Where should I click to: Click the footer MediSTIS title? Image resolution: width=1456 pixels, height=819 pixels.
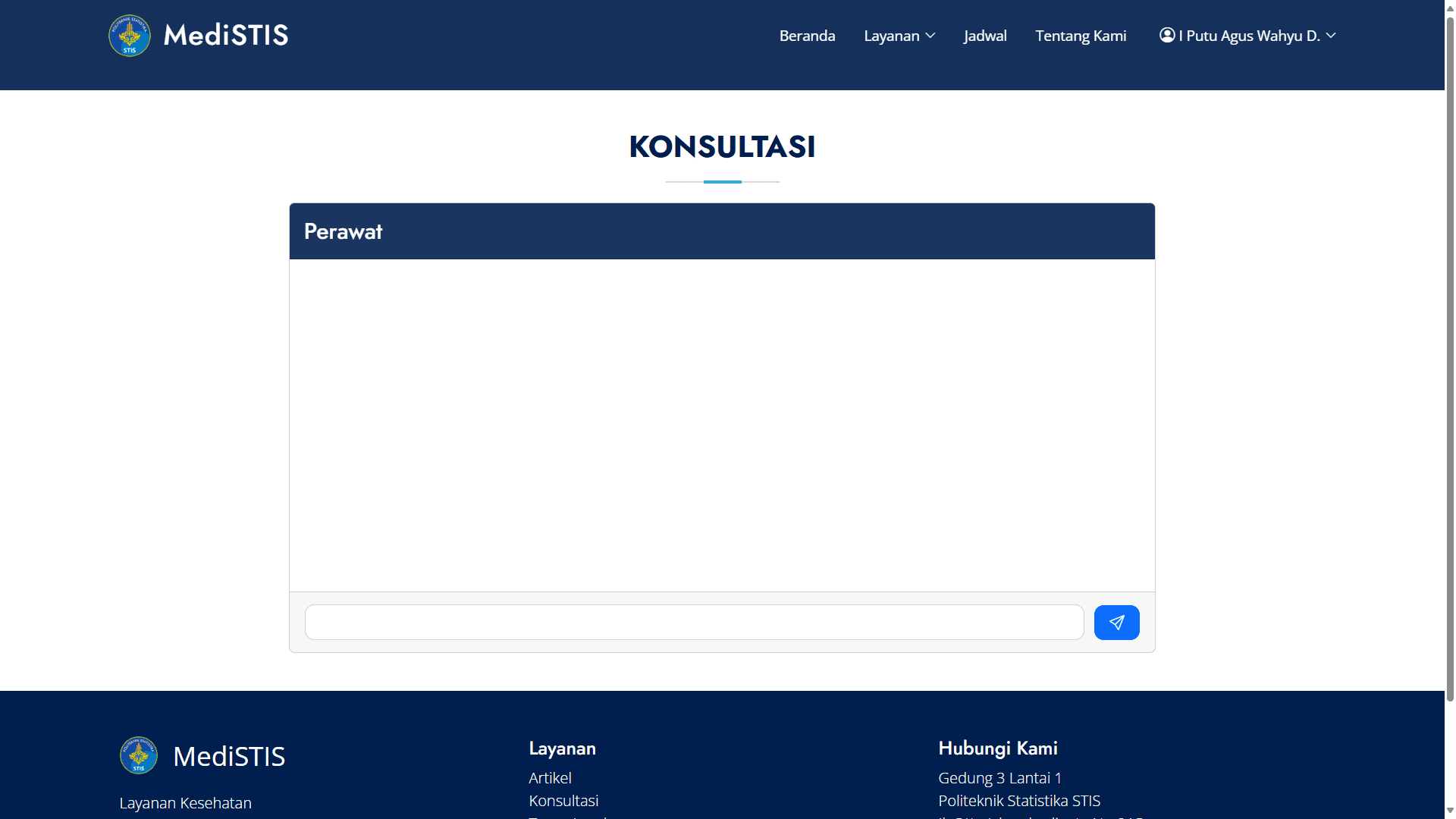(229, 756)
